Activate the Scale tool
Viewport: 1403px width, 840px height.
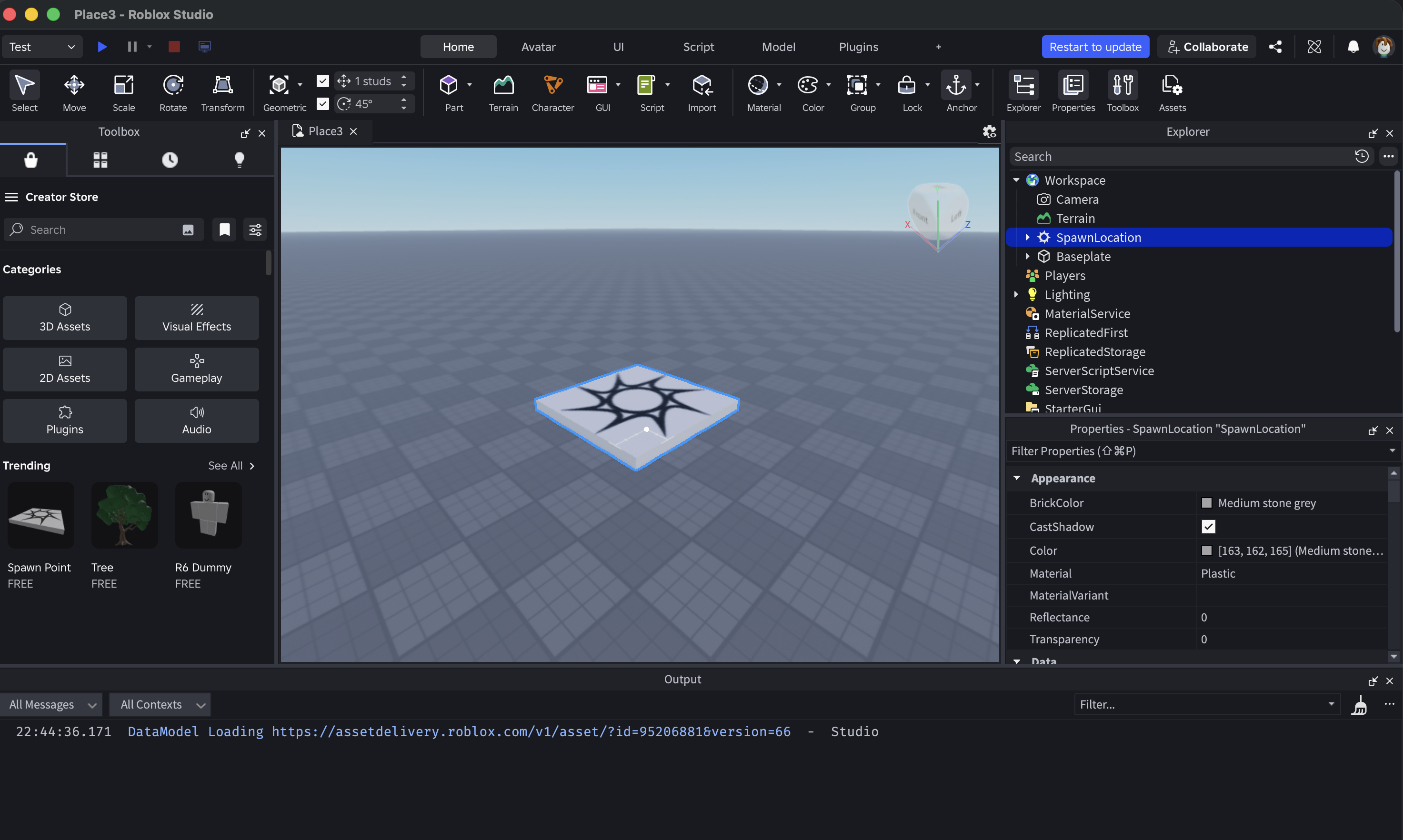pos(123,92)
